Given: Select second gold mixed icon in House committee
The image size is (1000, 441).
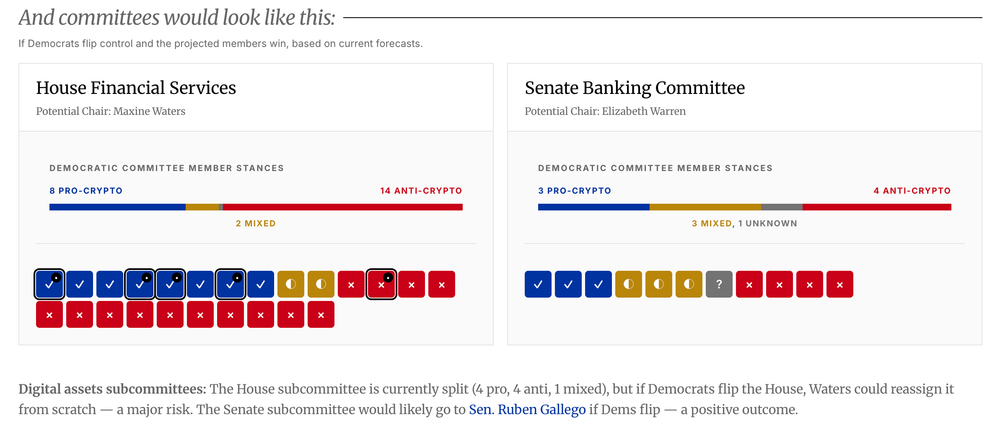Looking at the screenshot, I should (321, 285).
